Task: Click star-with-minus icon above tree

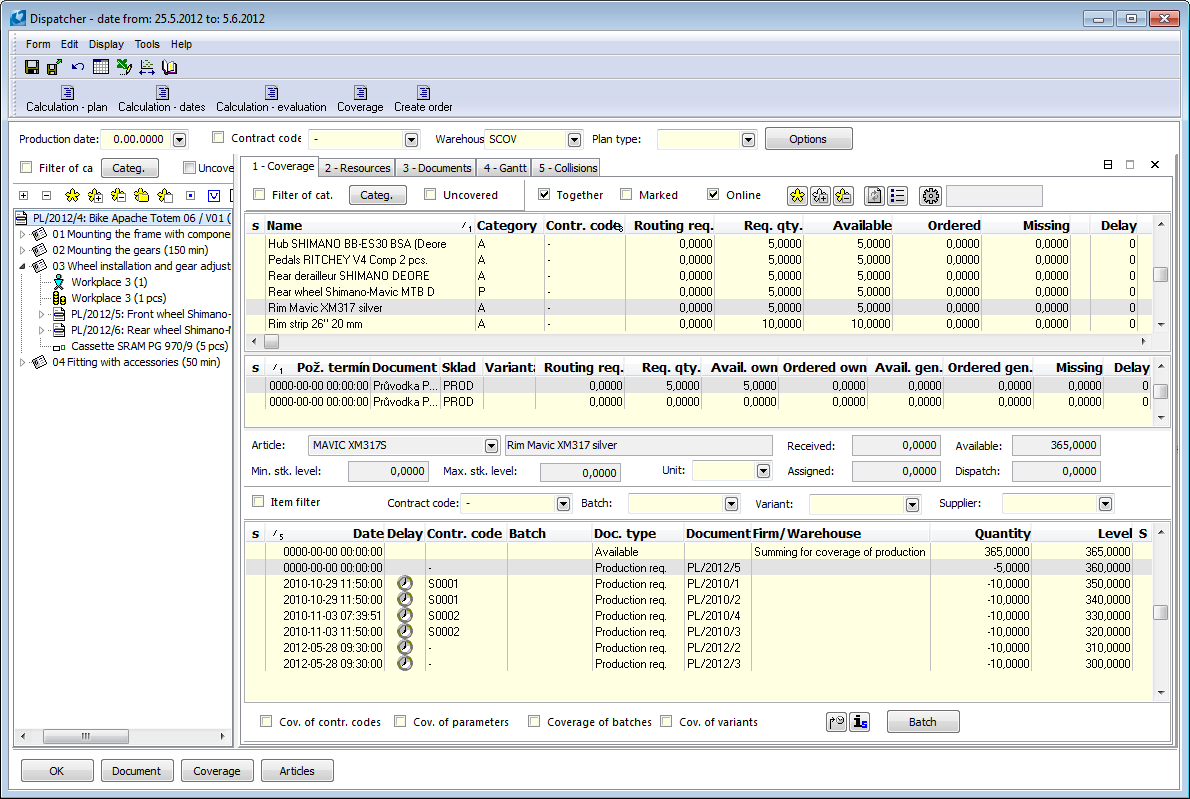Action: (x=118, y=195)
